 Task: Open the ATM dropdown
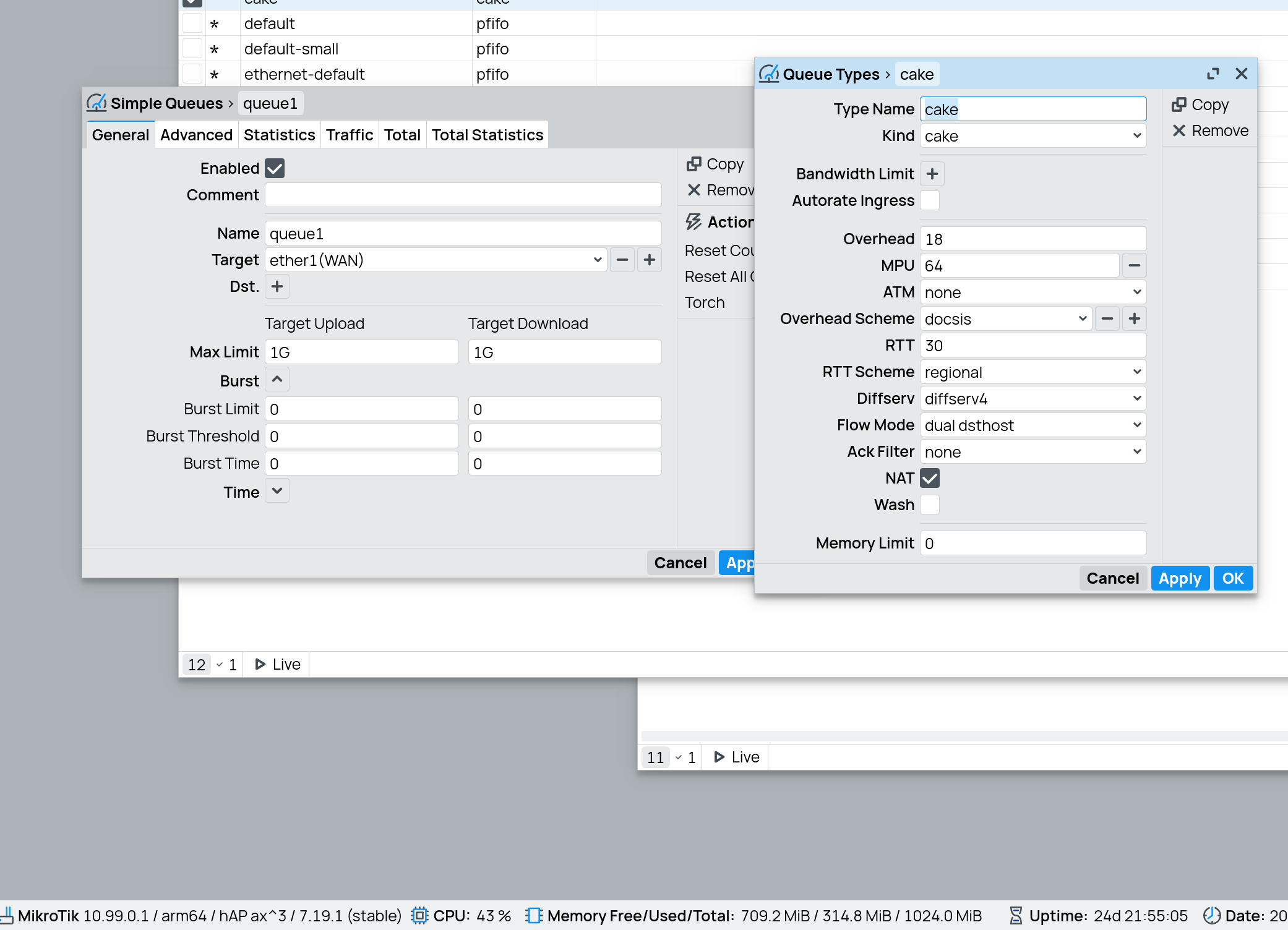[x=1033, y=292]
